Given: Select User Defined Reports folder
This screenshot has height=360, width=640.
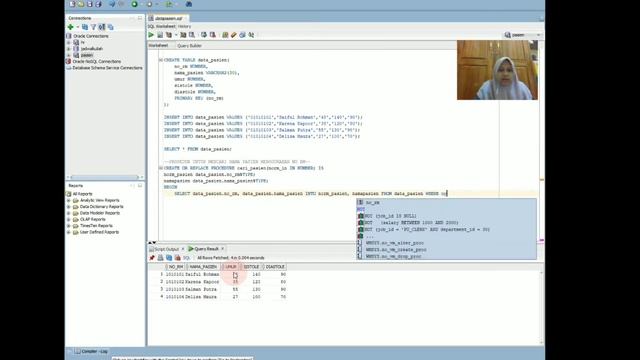Looking at the screenshot, I should tap(96, 232).
